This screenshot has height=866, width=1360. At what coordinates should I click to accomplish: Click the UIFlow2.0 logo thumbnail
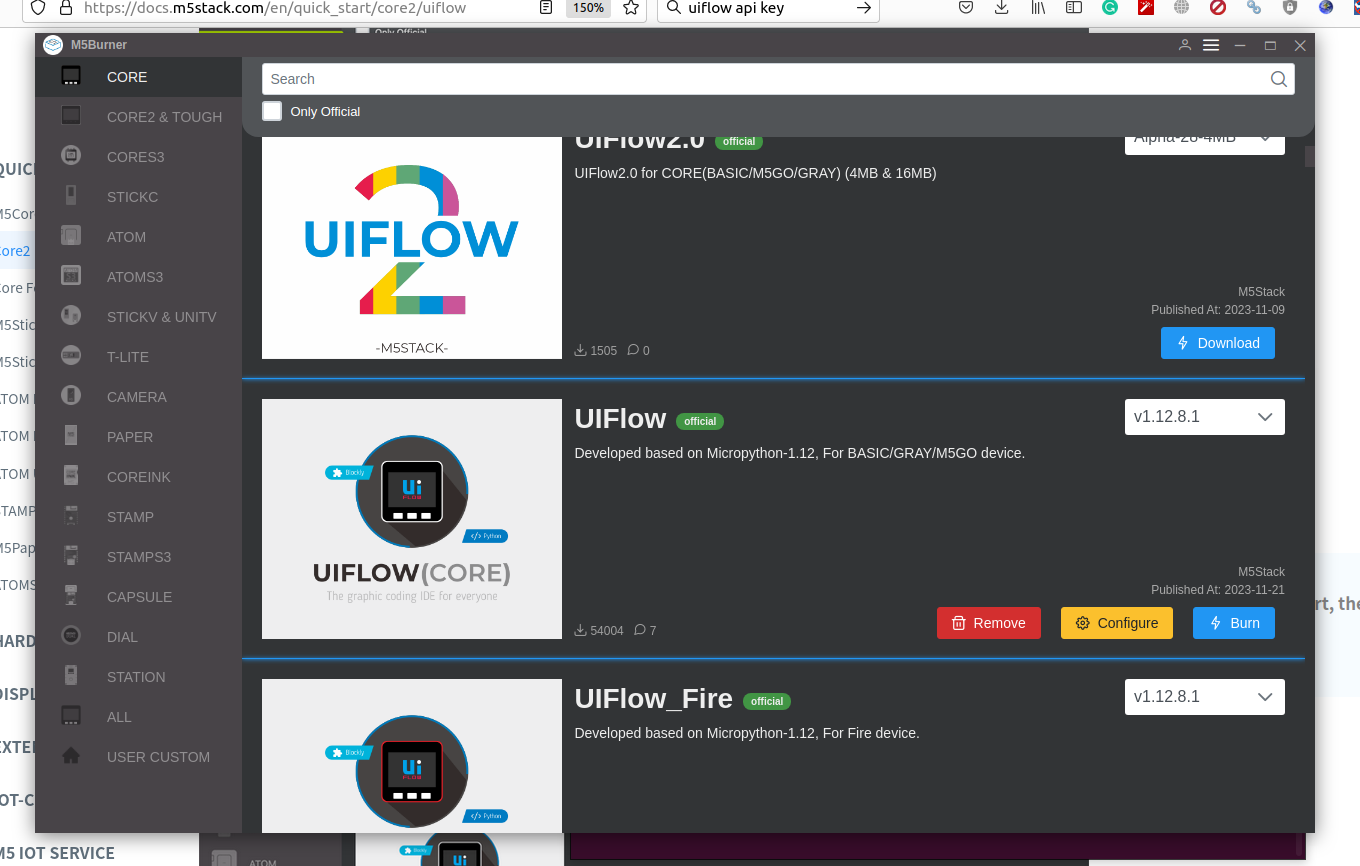412,248
